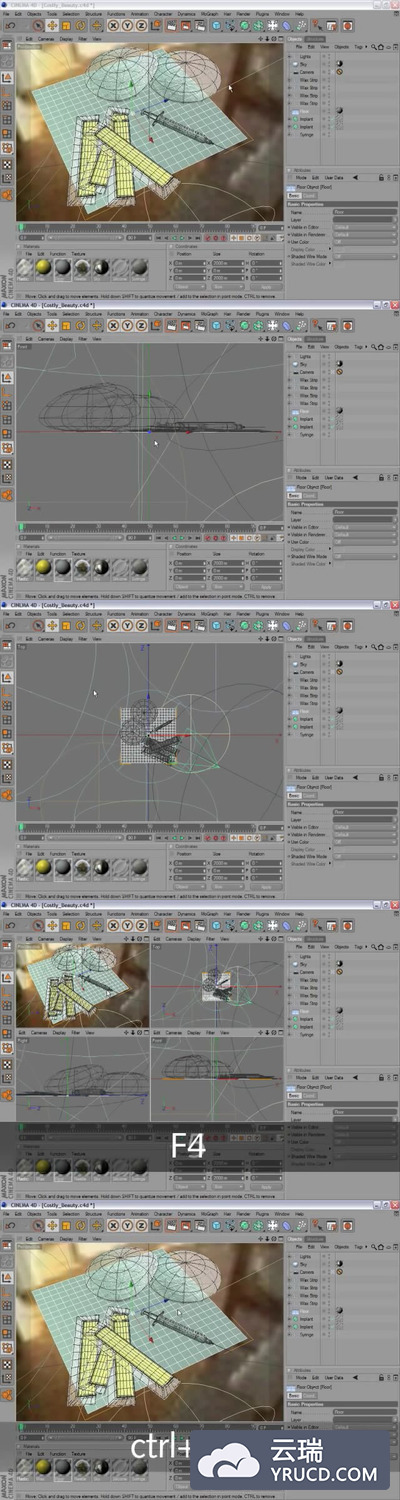Toggle Syringe visibility dots in the first screenshot
This screenshot has height=1500, width=400.
(328, 135)
